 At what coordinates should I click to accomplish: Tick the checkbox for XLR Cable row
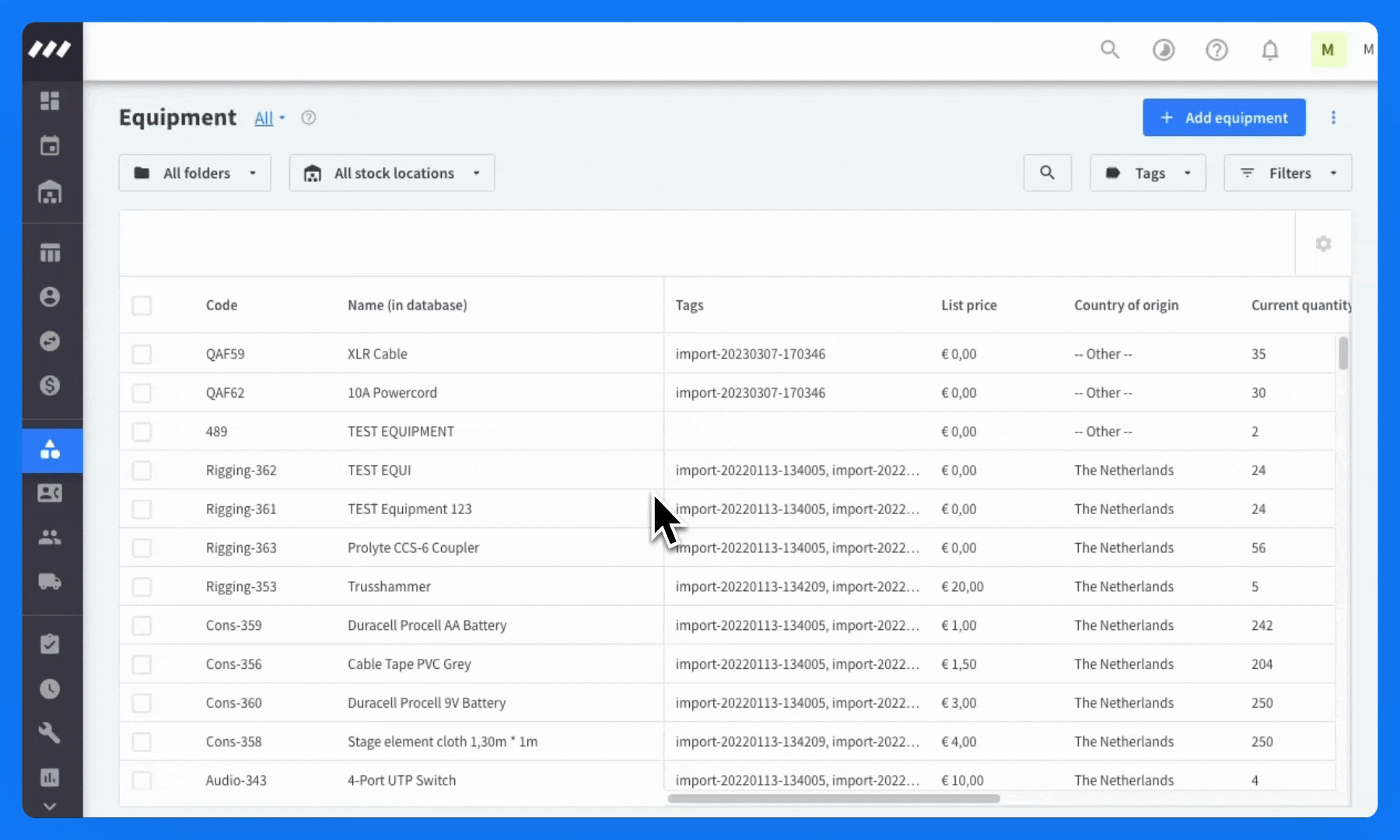(x=142, y=354)
